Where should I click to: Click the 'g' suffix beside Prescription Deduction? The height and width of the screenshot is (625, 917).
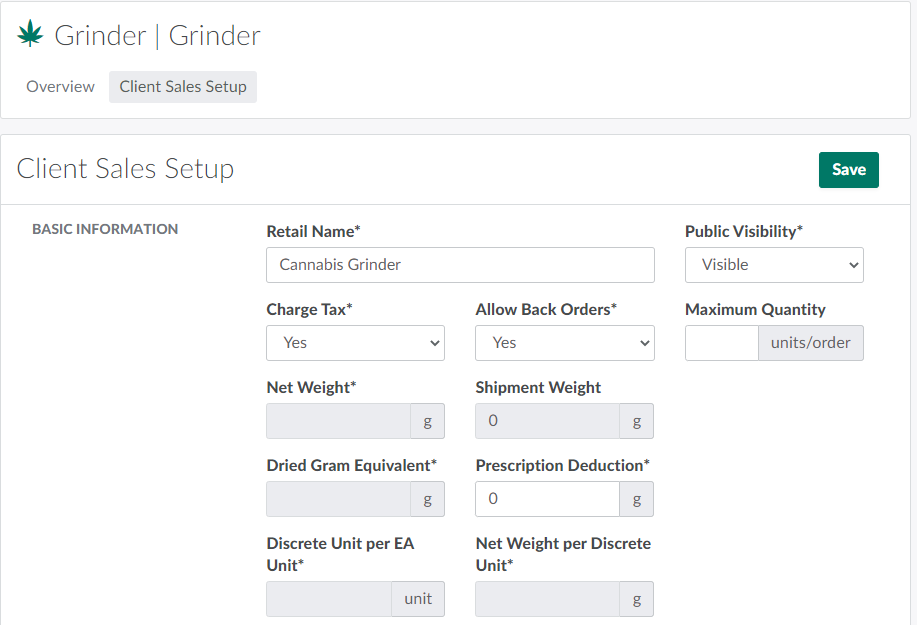pos(637,499)
